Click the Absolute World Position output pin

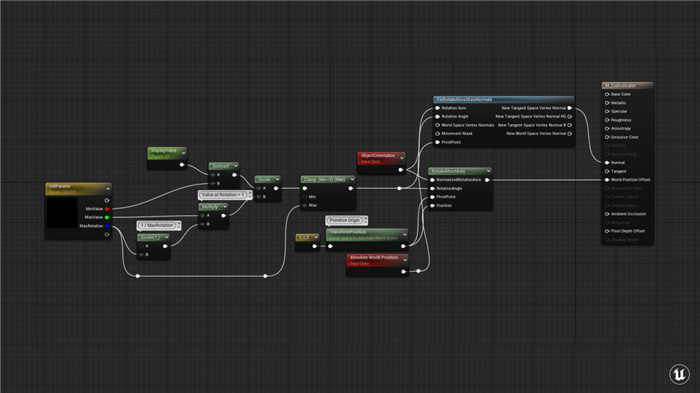point(404,271)
